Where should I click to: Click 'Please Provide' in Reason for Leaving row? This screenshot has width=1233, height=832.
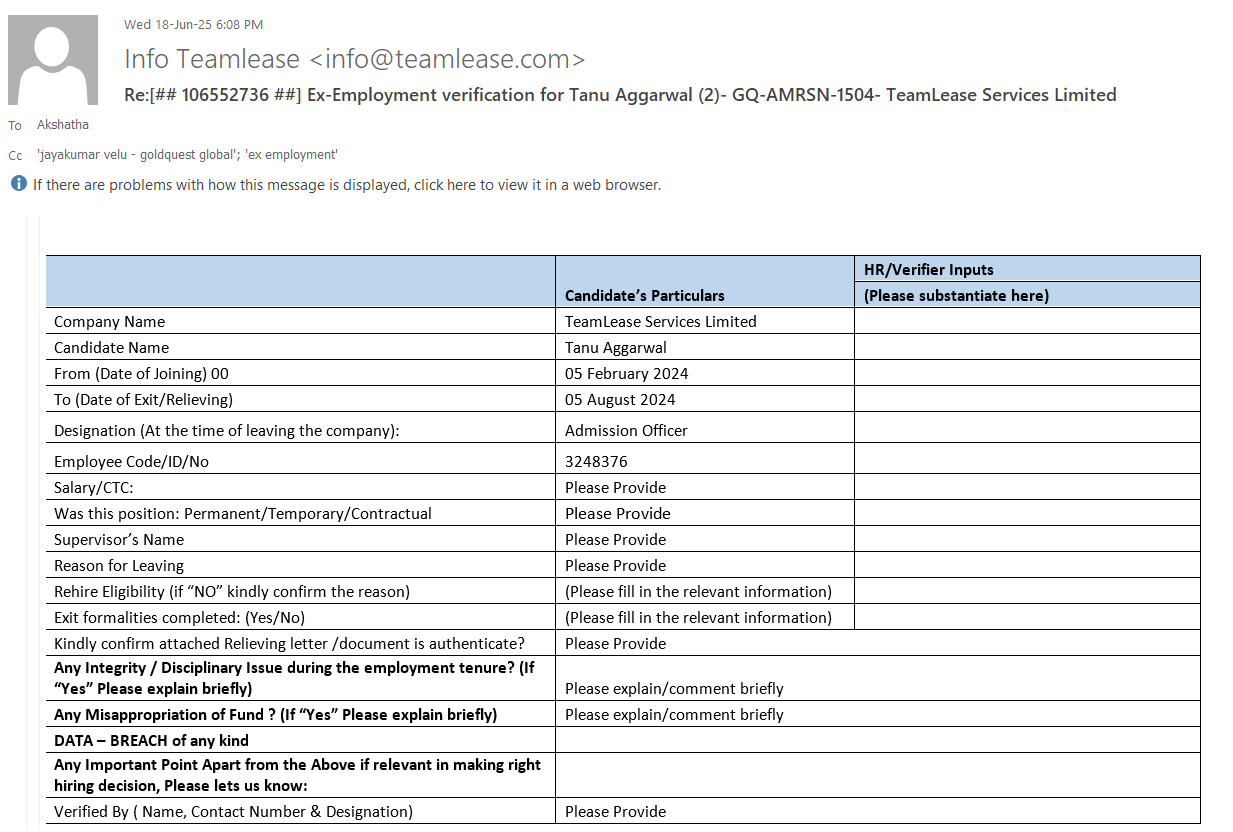click(x=616, y=565)
